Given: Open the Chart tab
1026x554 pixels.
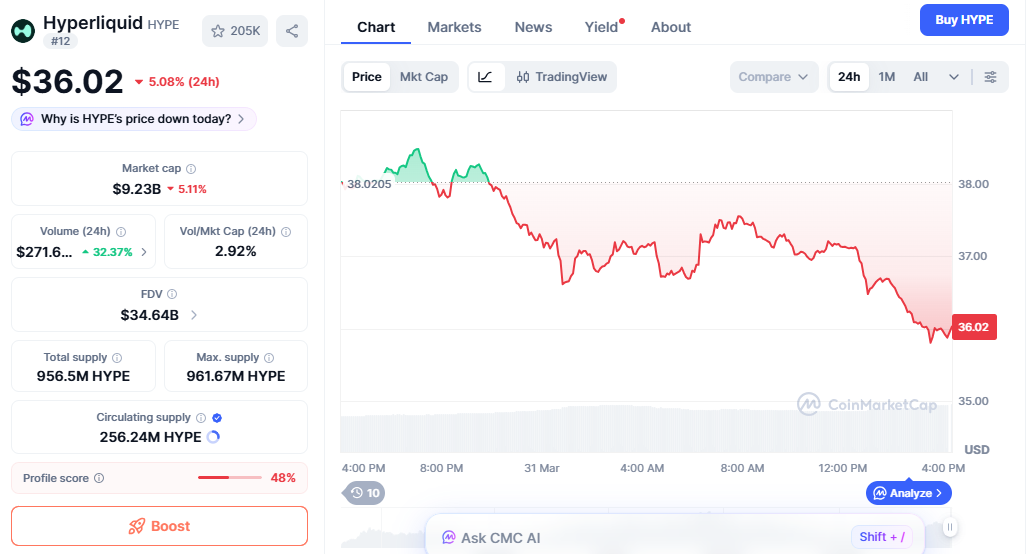Looking at the screenshot, I should [376, 27].
